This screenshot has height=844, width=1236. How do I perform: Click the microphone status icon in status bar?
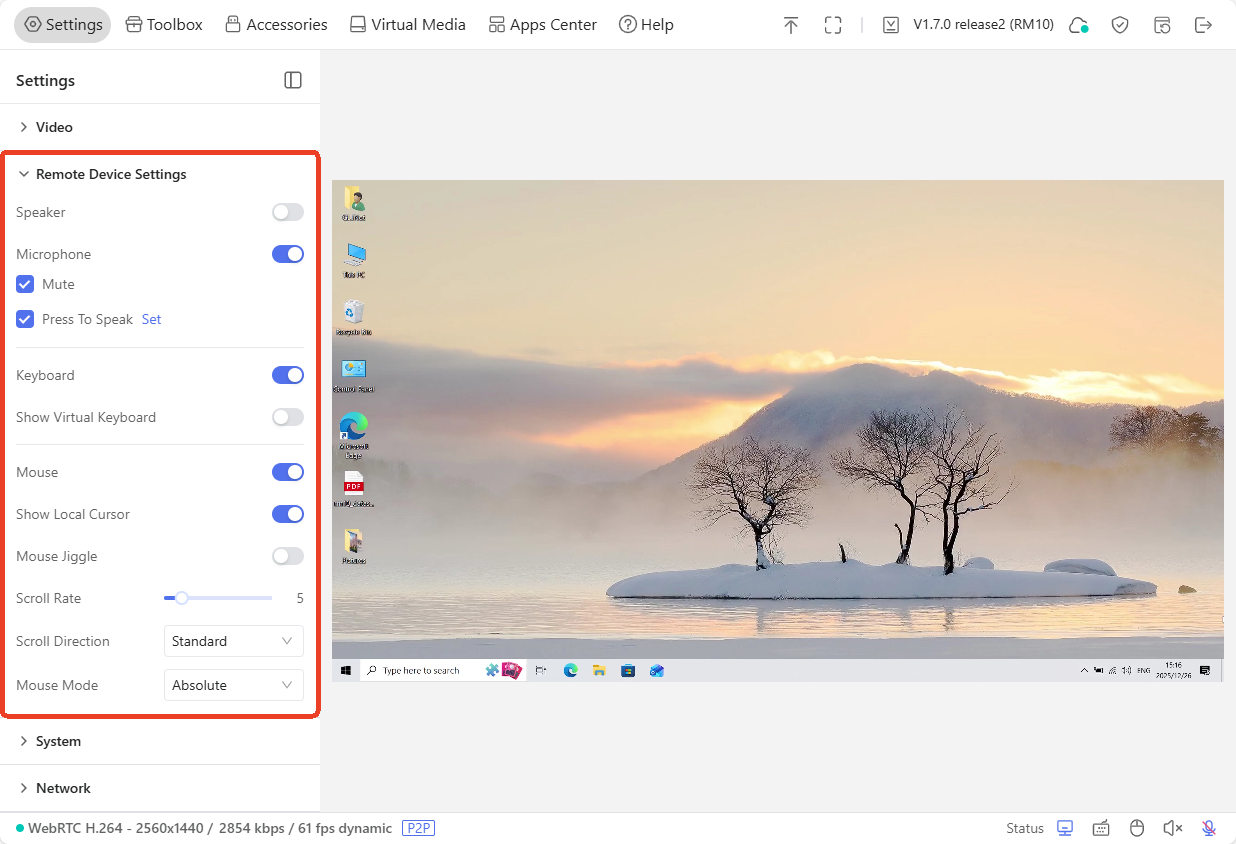point(1209,828)
